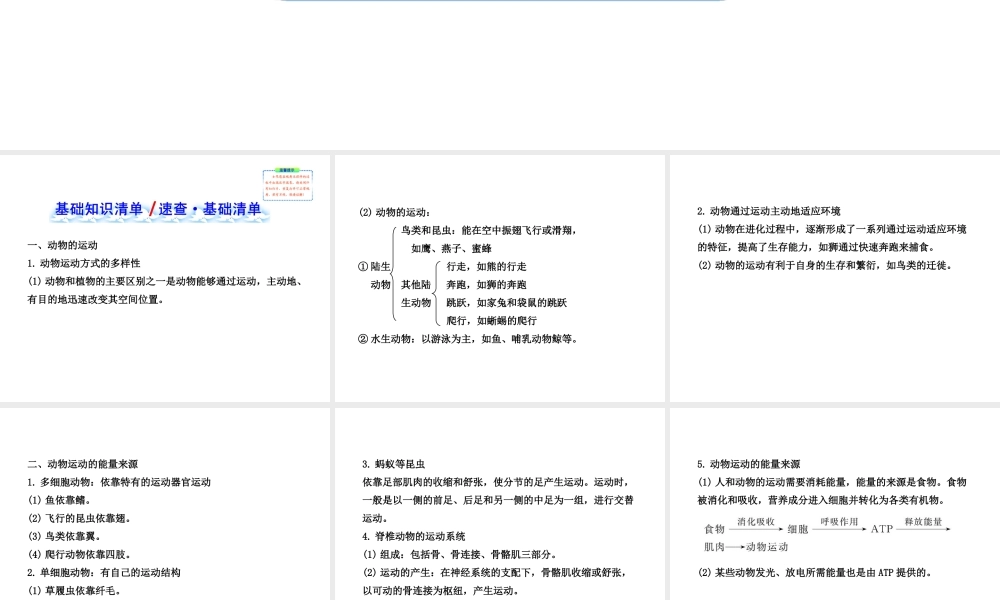
Task: Click the line (1) 草履虫依靠纤毛。
Action: click(x=75, y=591)
